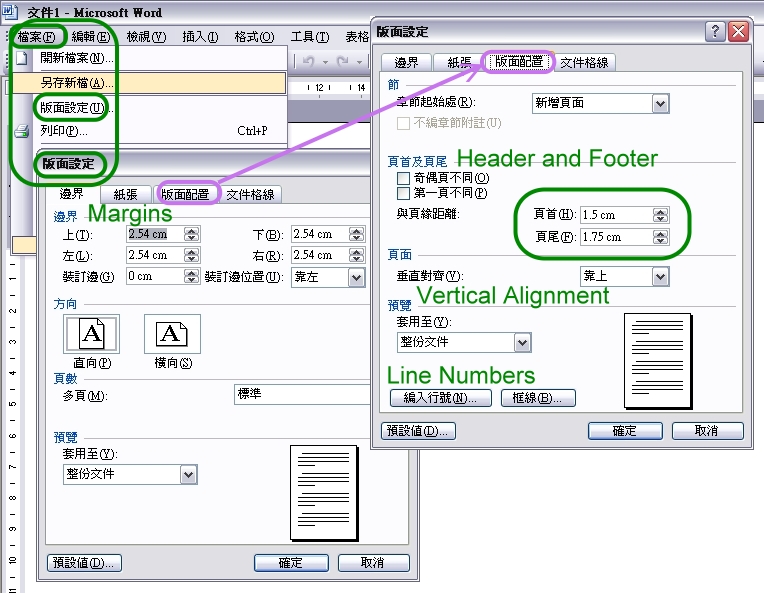Switch to 版面配置 tab in right dialog
Image resolution: width=764 pixels, height=593 pixels.
click(519, 61)
